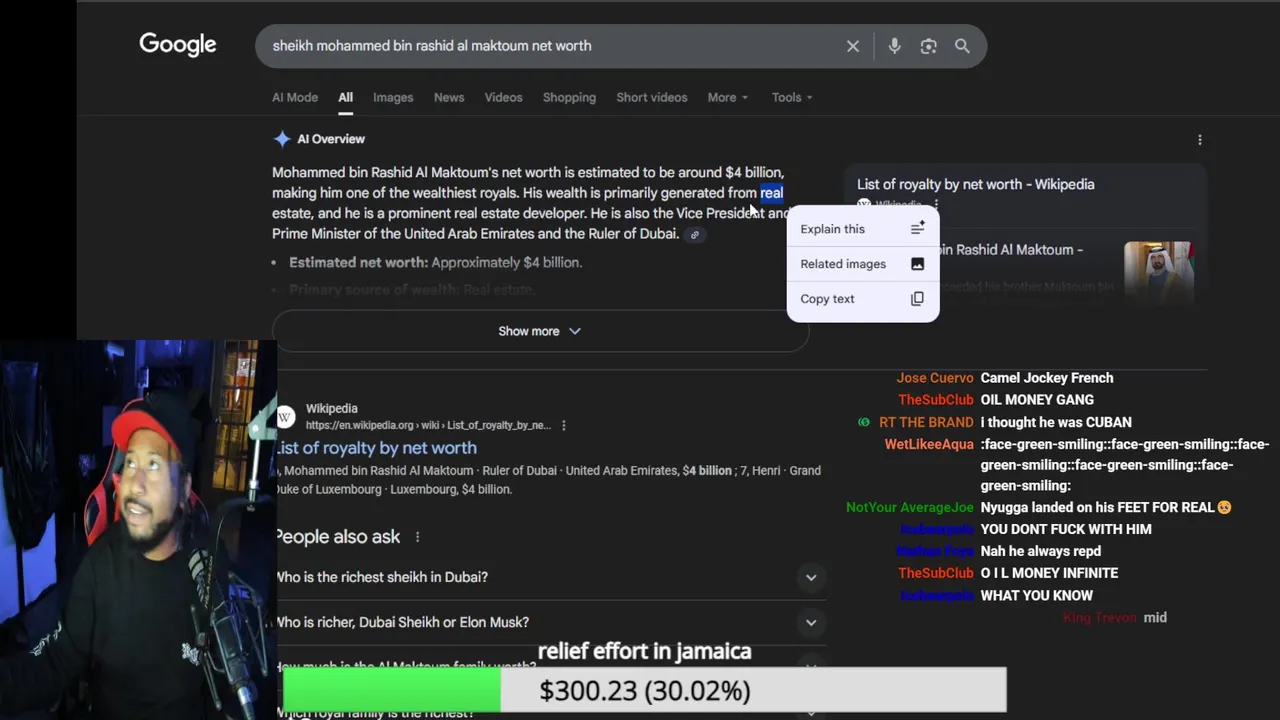1280x720 pixels.
Task: Click the Sheikh portrait thumbnail
Action: tap(1158, 270)
